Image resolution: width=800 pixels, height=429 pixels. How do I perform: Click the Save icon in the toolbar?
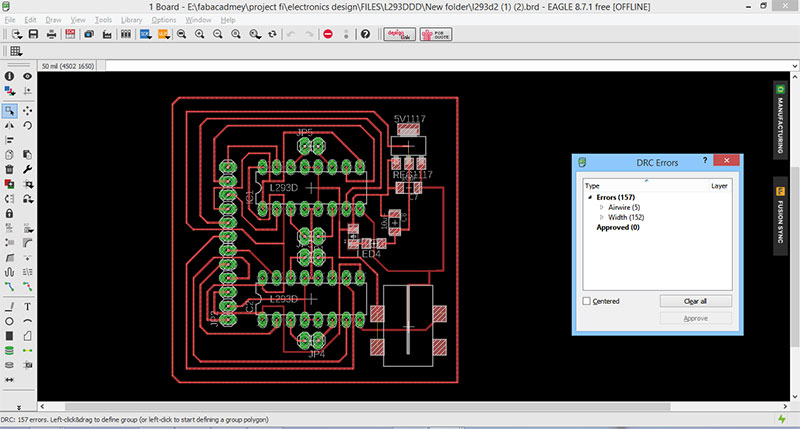pos(31,34)
